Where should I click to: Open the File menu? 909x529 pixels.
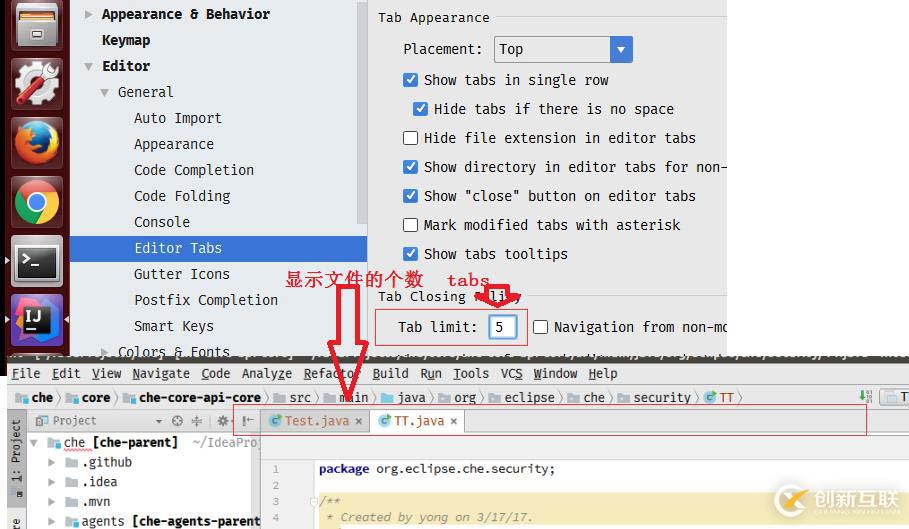tap(26, 374)
